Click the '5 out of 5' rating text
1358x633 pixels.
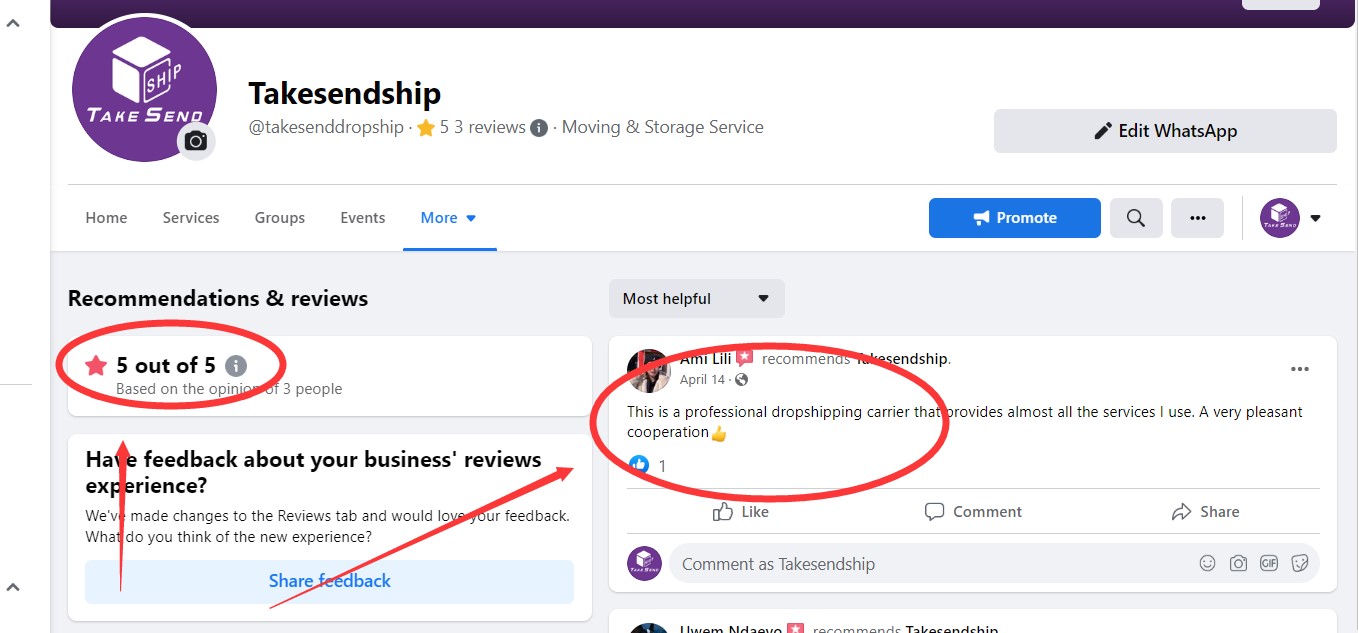(x=166, y=366)
